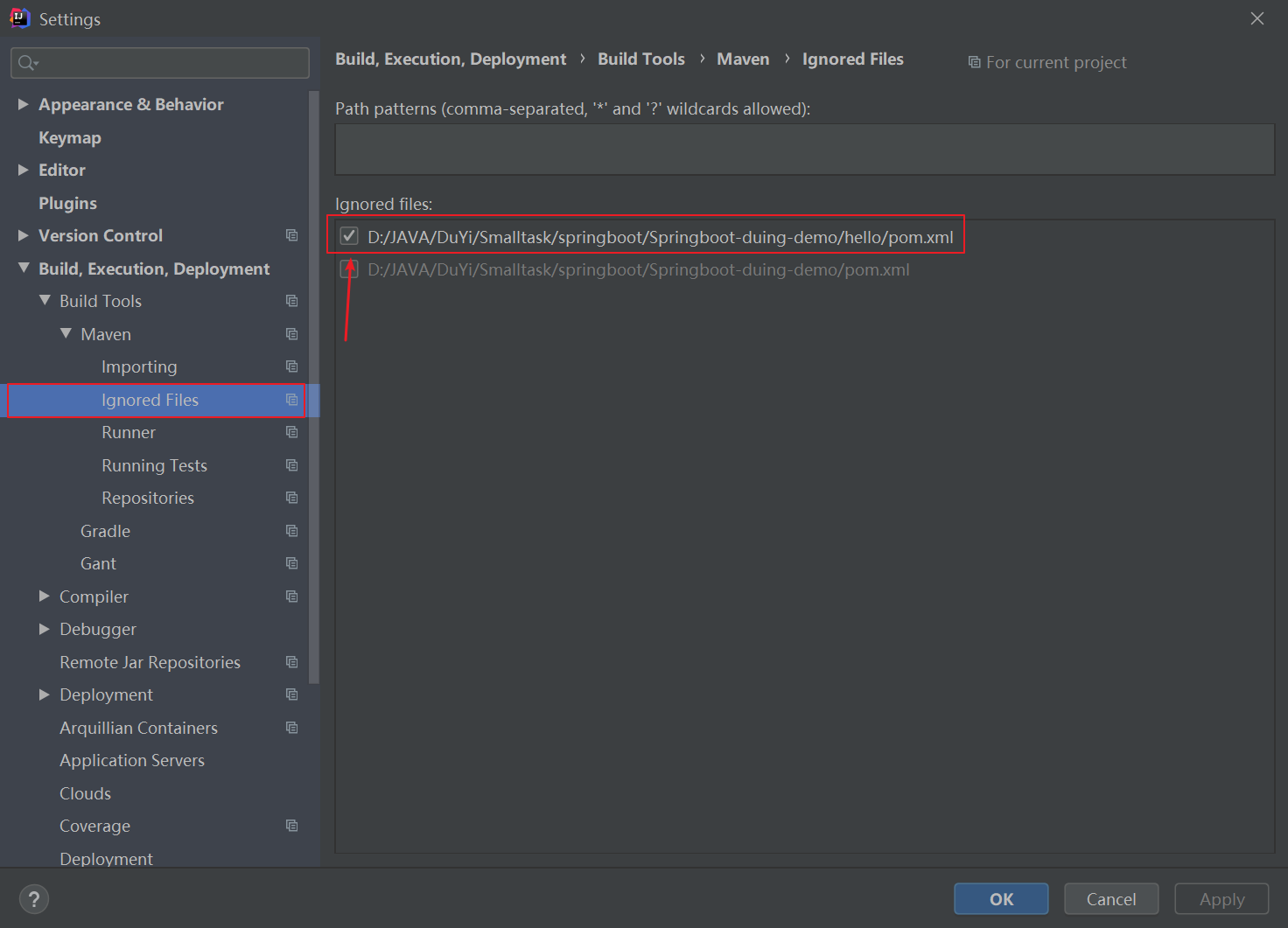
Task: Click project-level icon beside Gant
Action: tap(292, 563)
